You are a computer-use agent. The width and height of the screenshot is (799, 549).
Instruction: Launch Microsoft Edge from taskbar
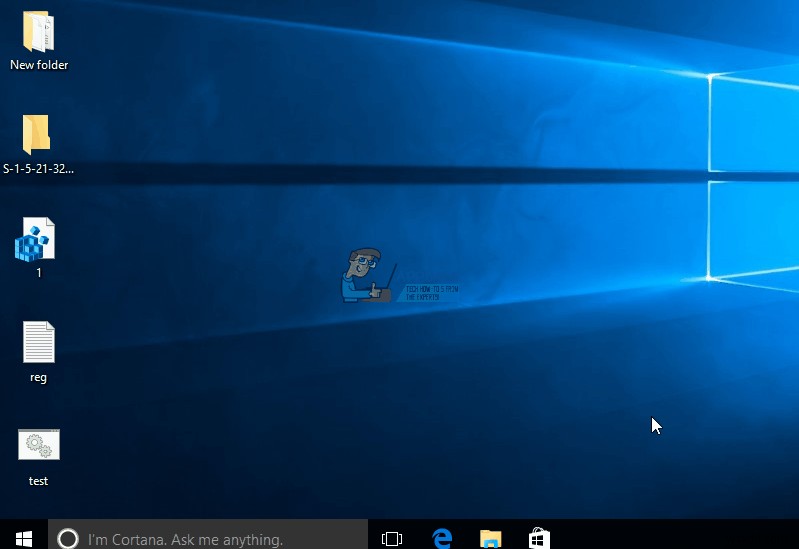[442, 538]
